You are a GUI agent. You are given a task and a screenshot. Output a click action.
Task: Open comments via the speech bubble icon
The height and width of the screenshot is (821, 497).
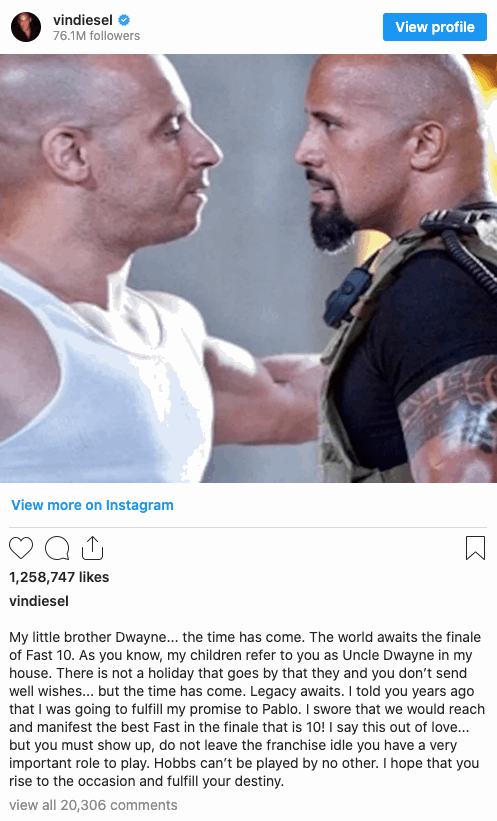[57, 548]
